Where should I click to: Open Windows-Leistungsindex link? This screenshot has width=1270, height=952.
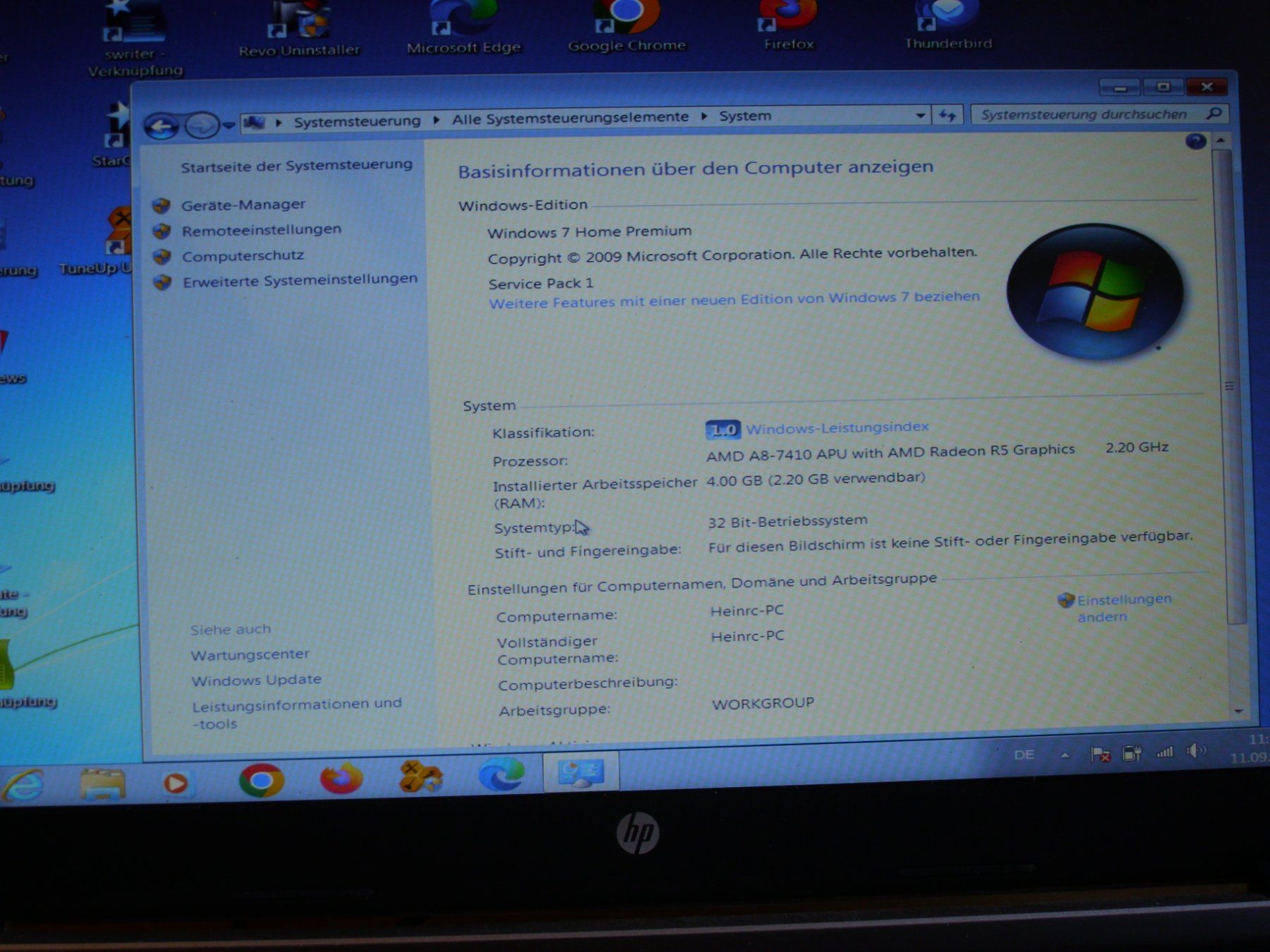pos(837,427)
